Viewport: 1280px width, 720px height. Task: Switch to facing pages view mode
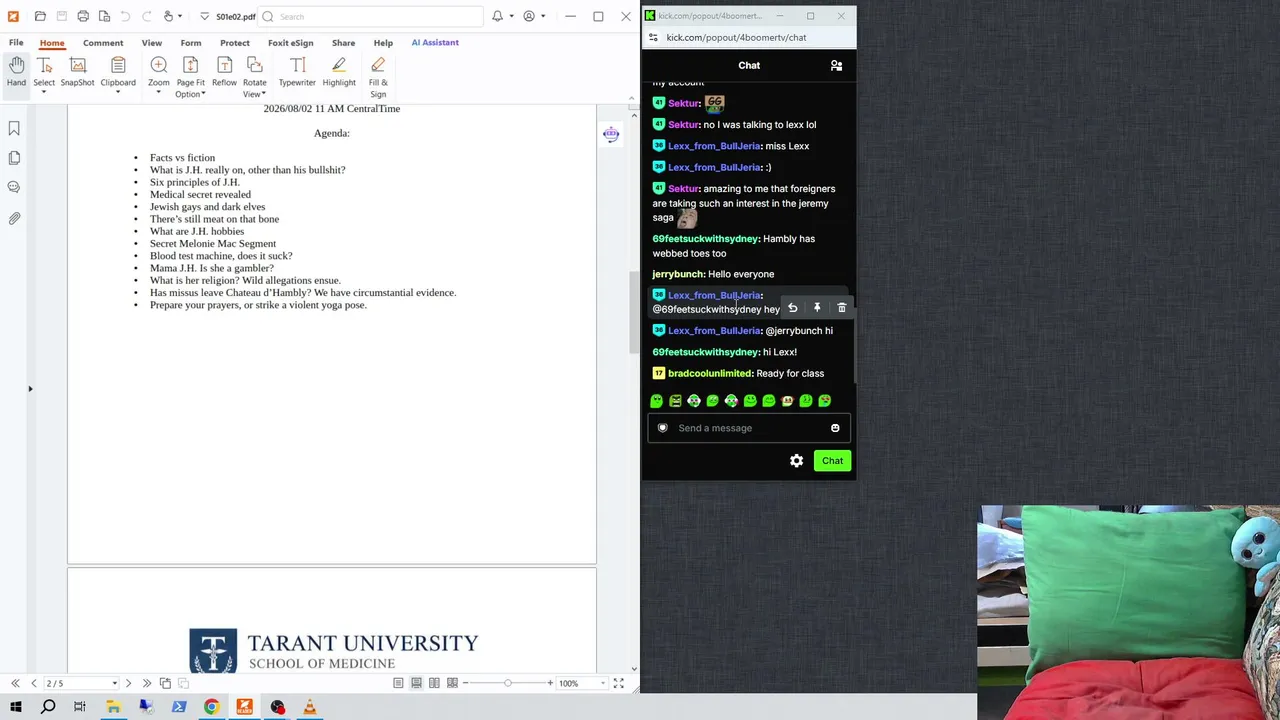[434, 683]
